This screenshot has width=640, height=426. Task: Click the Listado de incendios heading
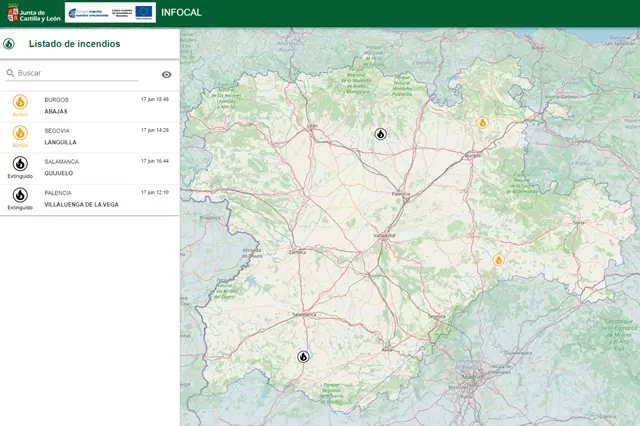pyautogui.click(x=75, y=44)
